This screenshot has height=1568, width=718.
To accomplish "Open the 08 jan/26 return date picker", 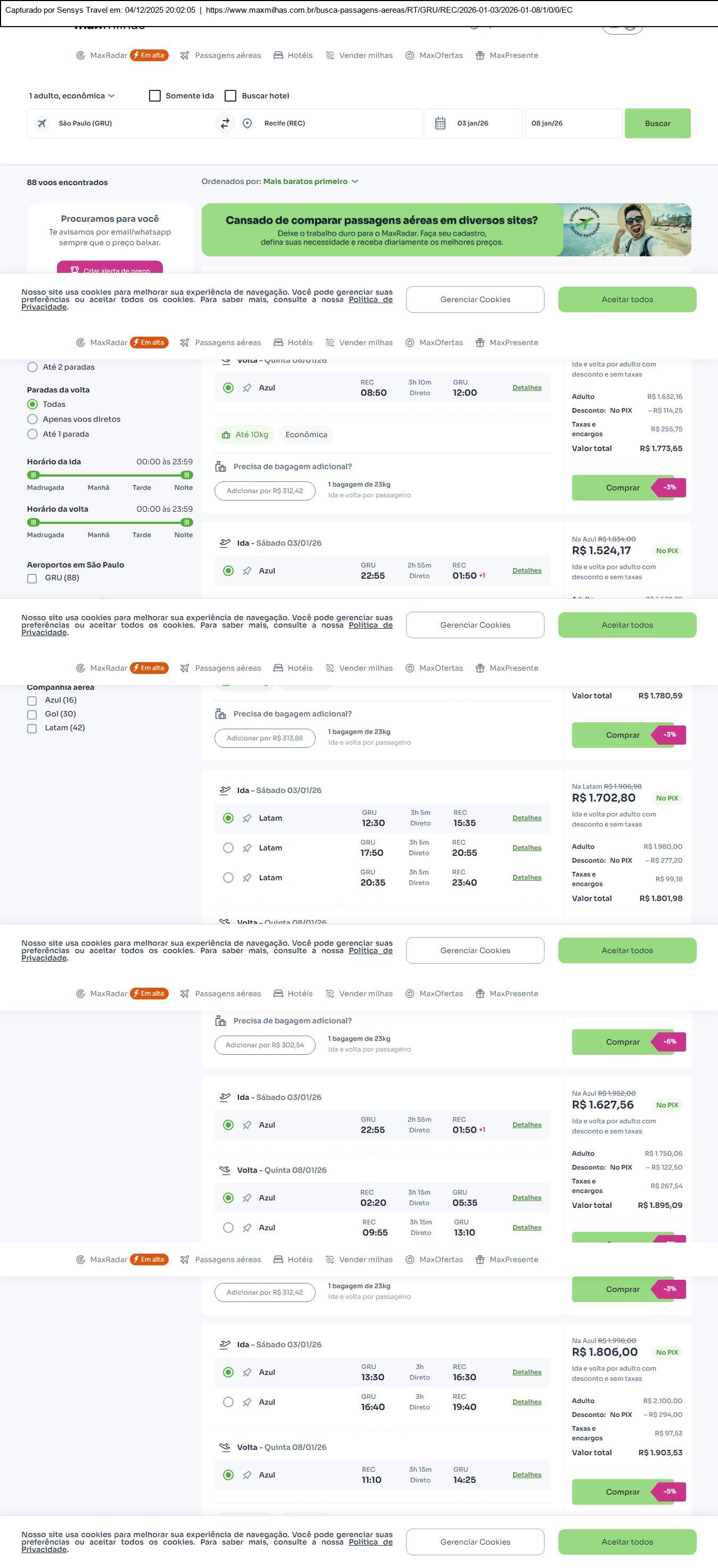I will pos(573,123).
